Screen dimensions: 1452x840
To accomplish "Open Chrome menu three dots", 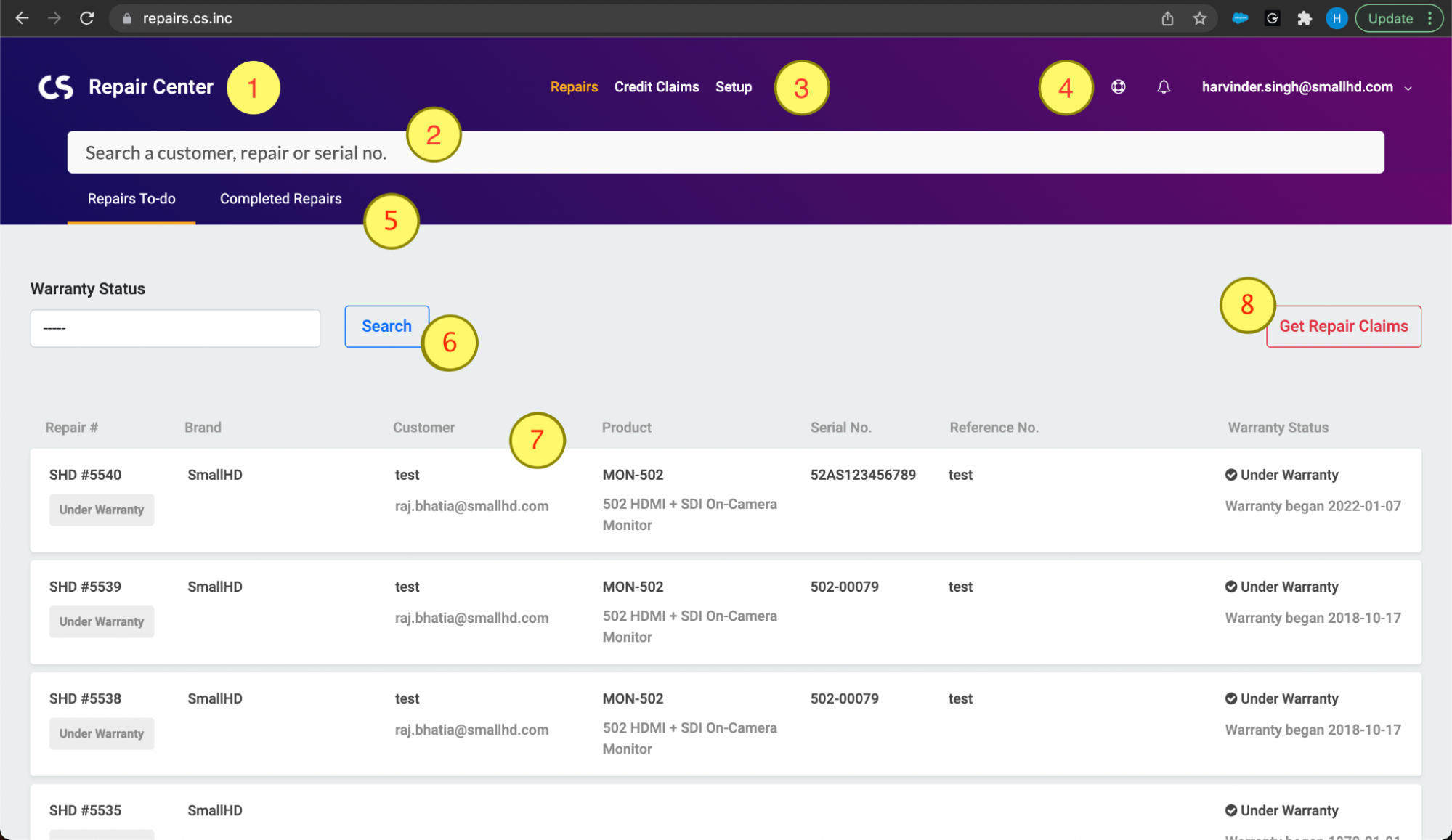I will [x=1429, y=18].
